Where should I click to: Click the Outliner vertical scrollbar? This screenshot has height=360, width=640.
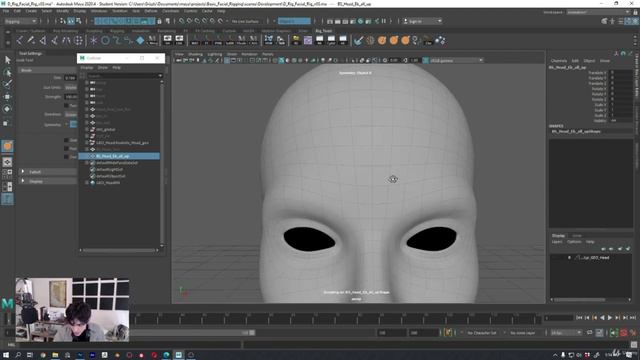[162, 163]
